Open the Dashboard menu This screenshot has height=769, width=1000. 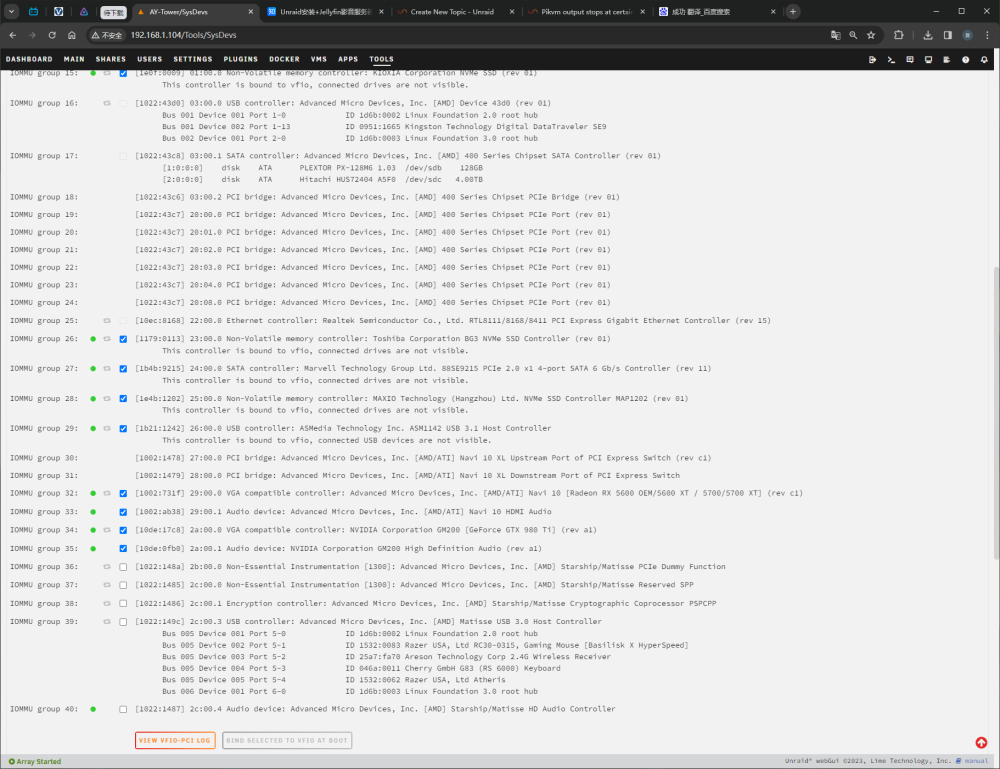coord(29,59)
